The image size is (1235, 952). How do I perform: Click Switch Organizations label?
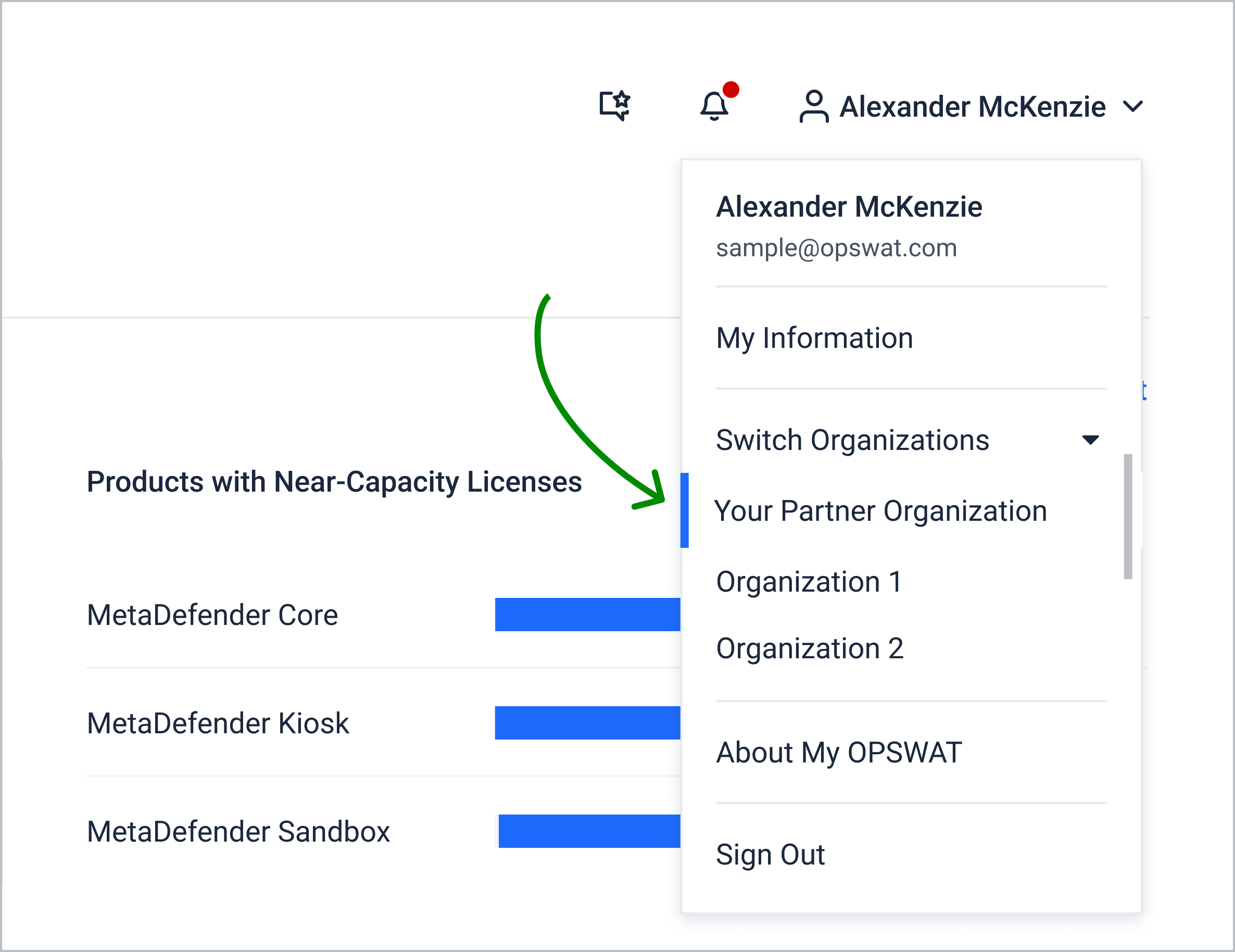(x=852, y=440)
